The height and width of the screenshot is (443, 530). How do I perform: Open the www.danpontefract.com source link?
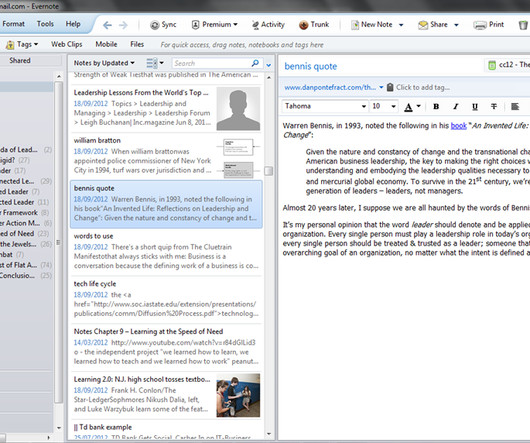click(330, 87)
